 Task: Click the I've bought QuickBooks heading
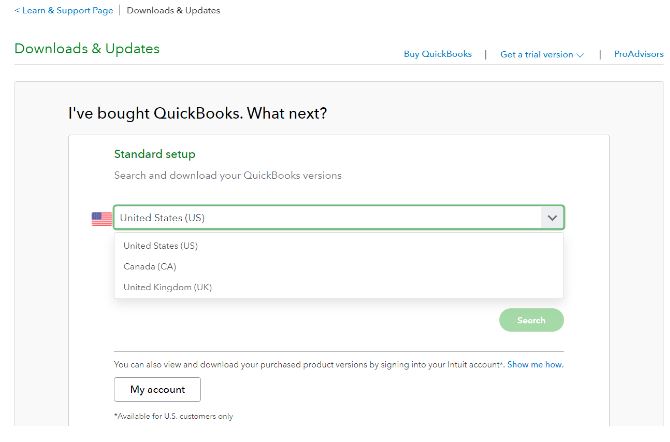click(197, 113)
